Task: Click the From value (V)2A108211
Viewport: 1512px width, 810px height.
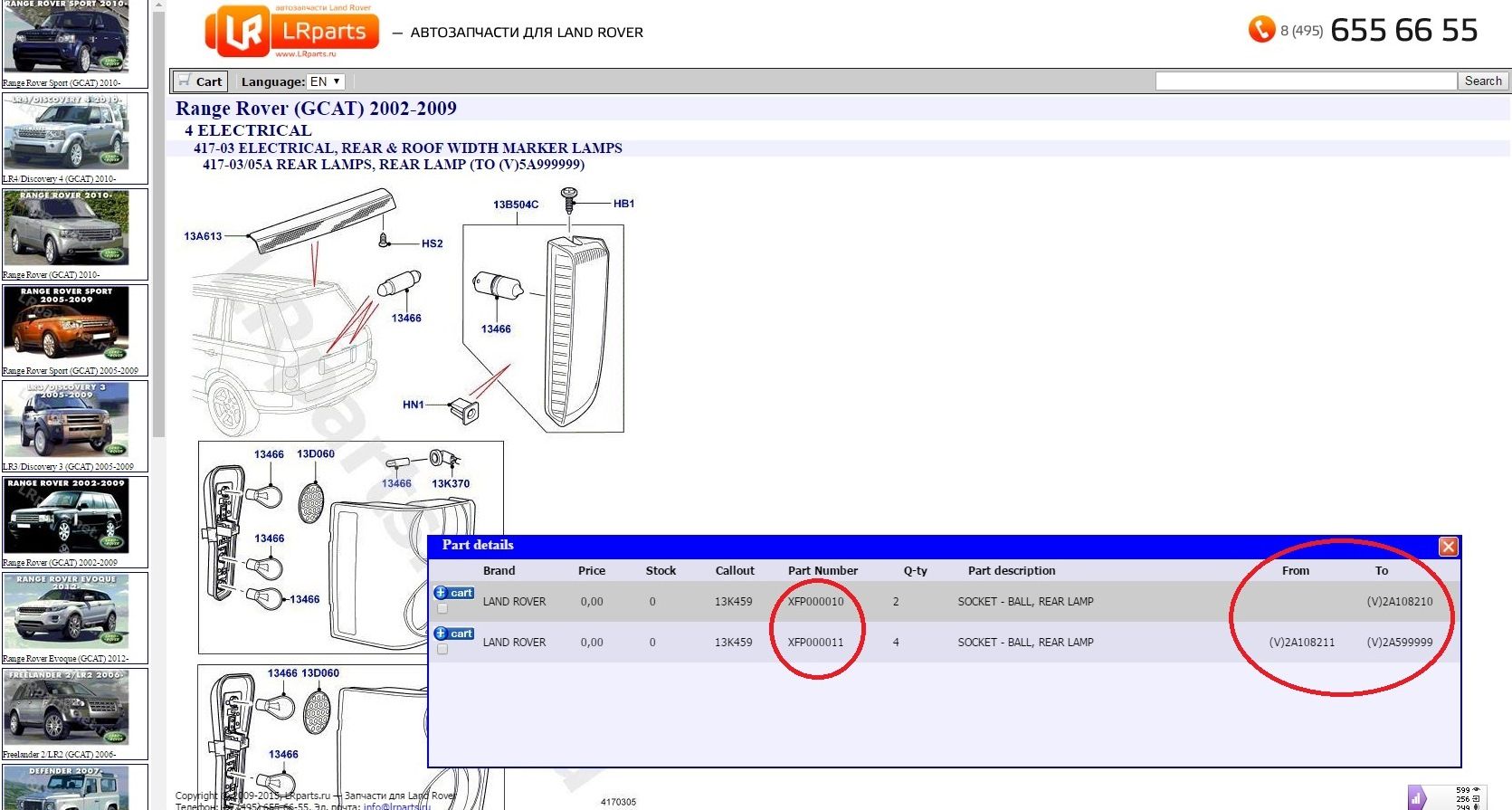Action: 1301,643
